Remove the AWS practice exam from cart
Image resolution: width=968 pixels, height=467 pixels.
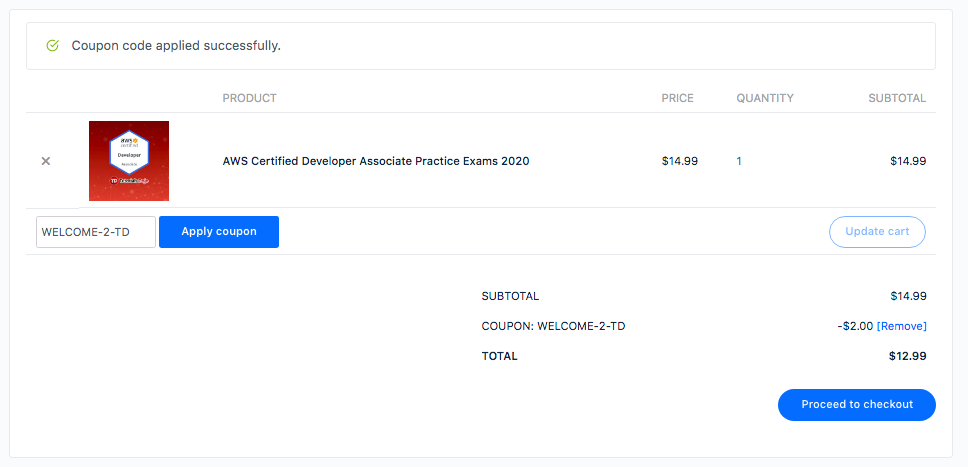tap(45, 161)
